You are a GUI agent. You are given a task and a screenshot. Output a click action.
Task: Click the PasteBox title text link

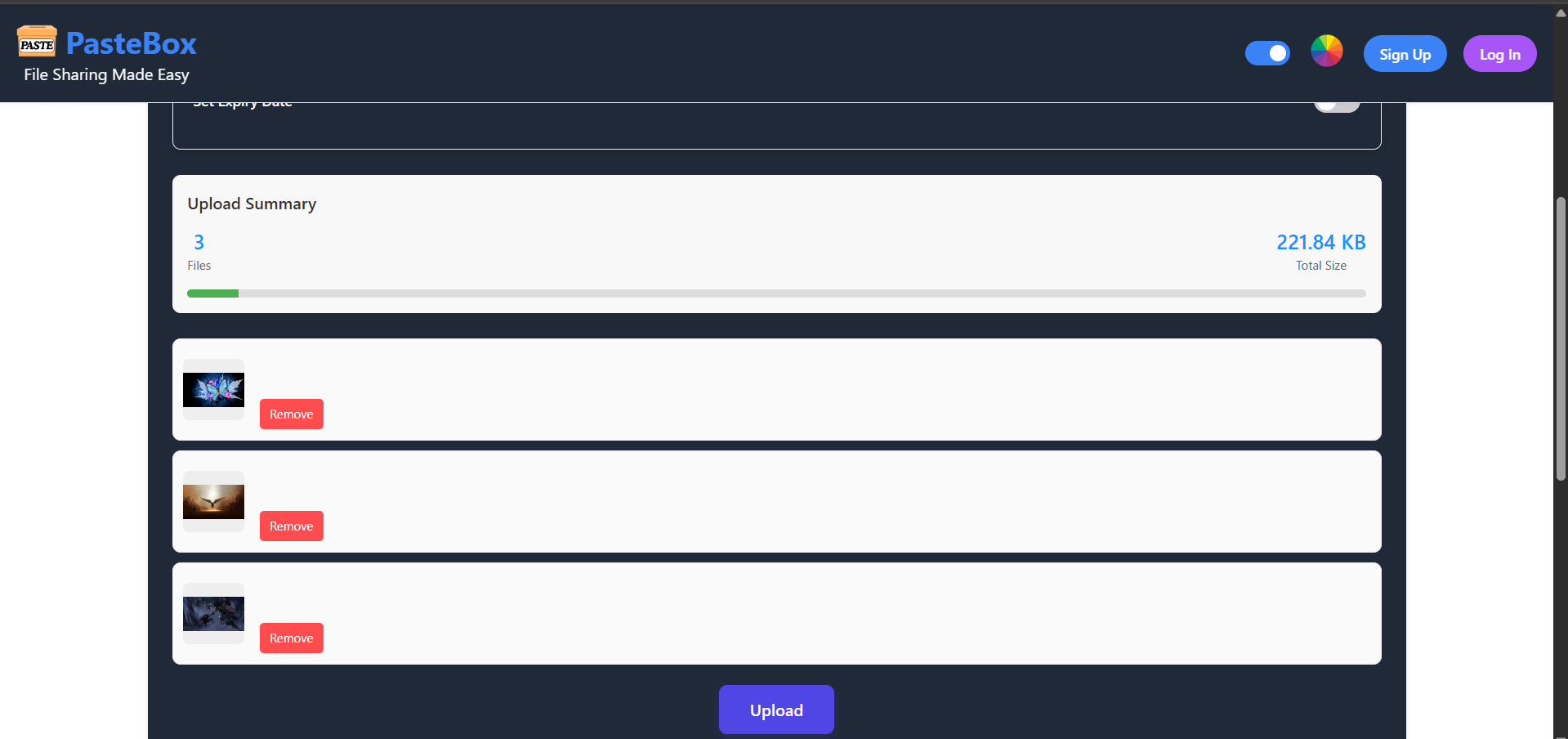pos(131,43)
